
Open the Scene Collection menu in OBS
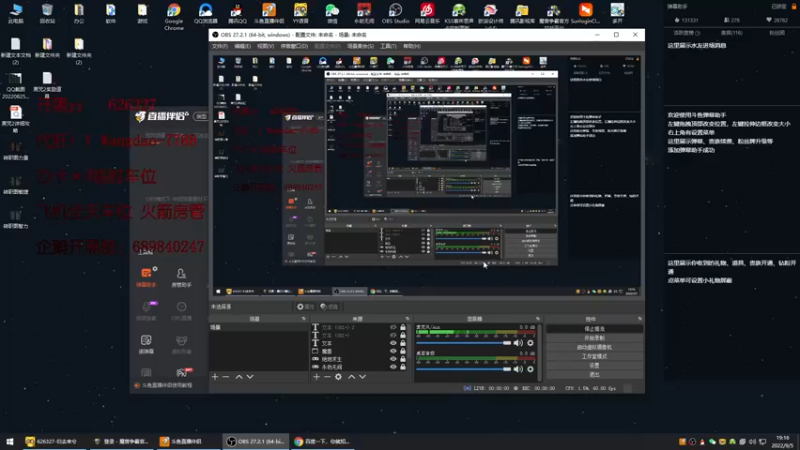click(x=360, y=46)
